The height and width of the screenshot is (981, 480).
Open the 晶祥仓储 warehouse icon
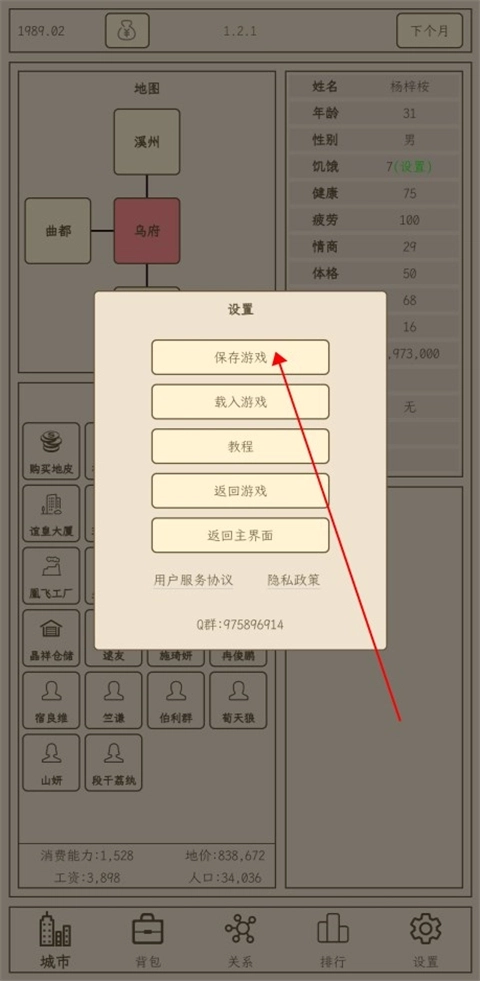click(51, 638)
